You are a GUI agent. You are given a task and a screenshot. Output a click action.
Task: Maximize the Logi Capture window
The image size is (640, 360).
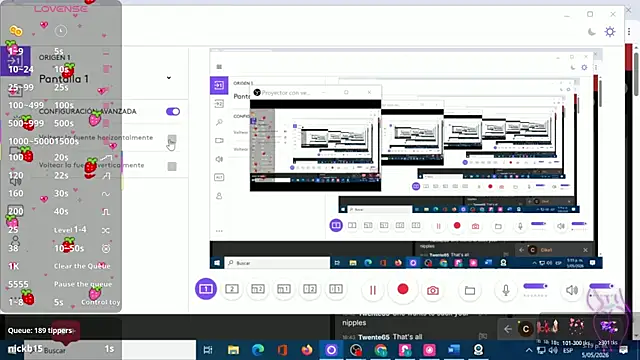pyautogui.click(x=590, y=14)
